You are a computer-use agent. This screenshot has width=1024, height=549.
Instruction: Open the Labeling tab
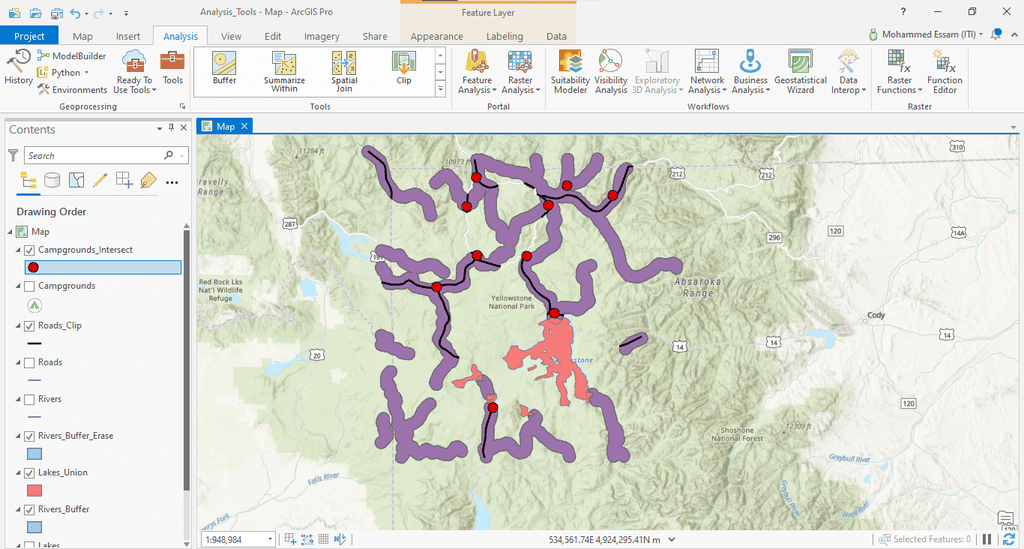click(x=504, y=36)
